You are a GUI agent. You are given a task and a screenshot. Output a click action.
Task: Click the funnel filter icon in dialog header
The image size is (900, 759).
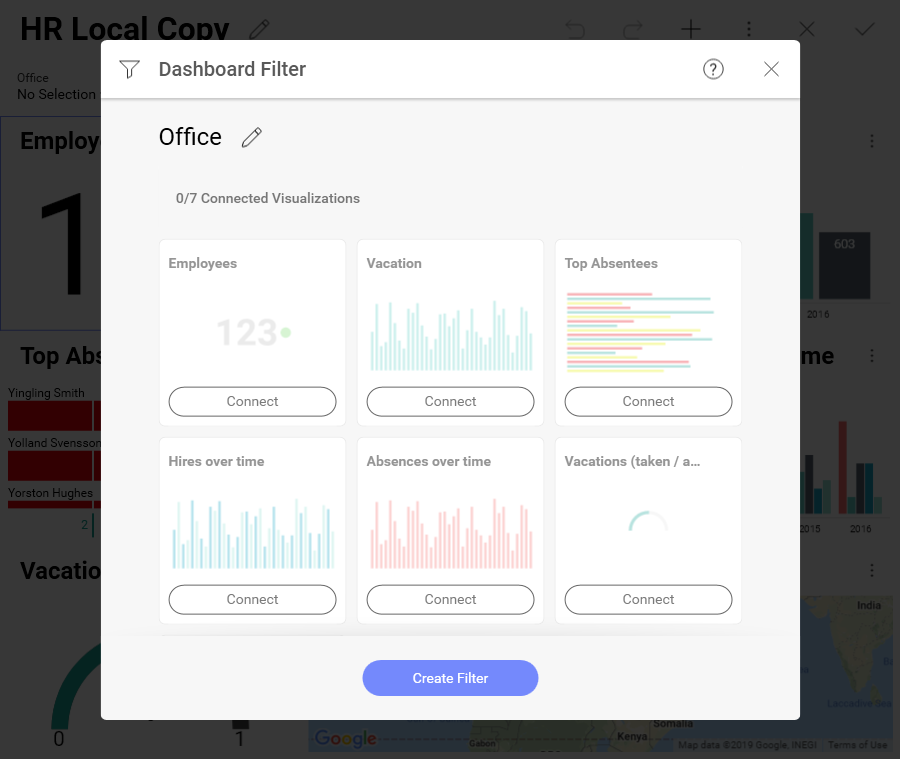point(129,69)
